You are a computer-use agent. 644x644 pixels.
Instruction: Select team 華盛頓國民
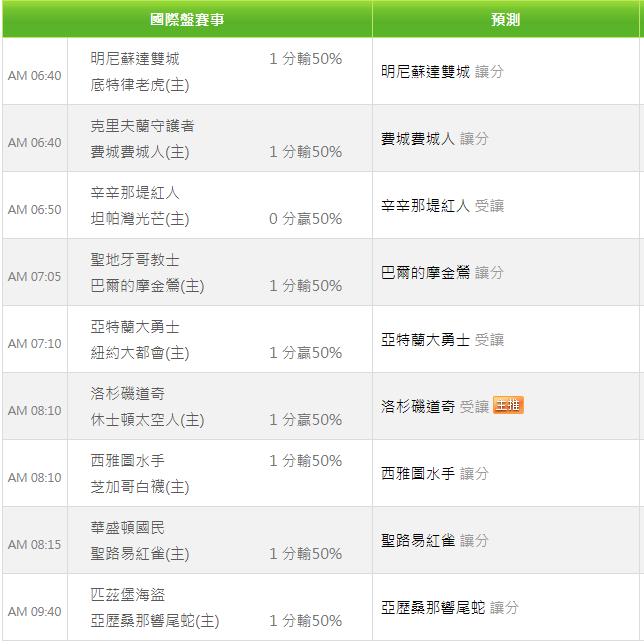(128, 527)
